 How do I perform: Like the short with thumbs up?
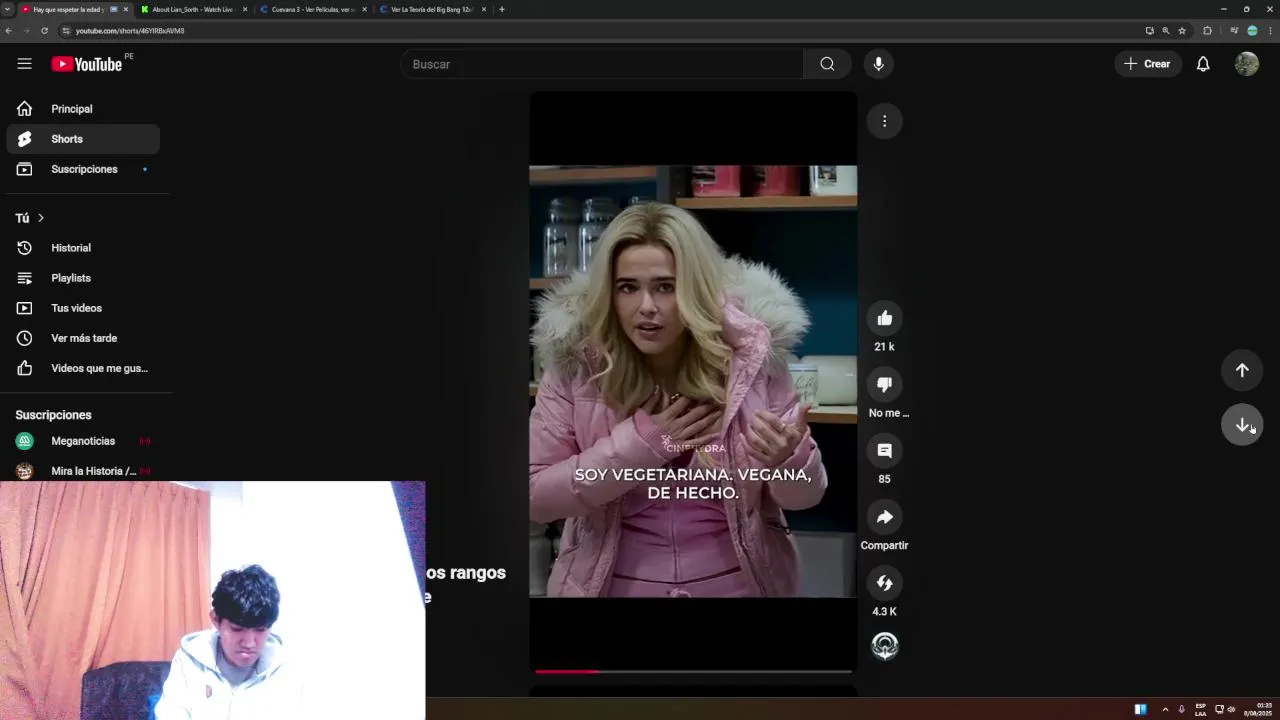pyautogui.click(x=884, y=318)
